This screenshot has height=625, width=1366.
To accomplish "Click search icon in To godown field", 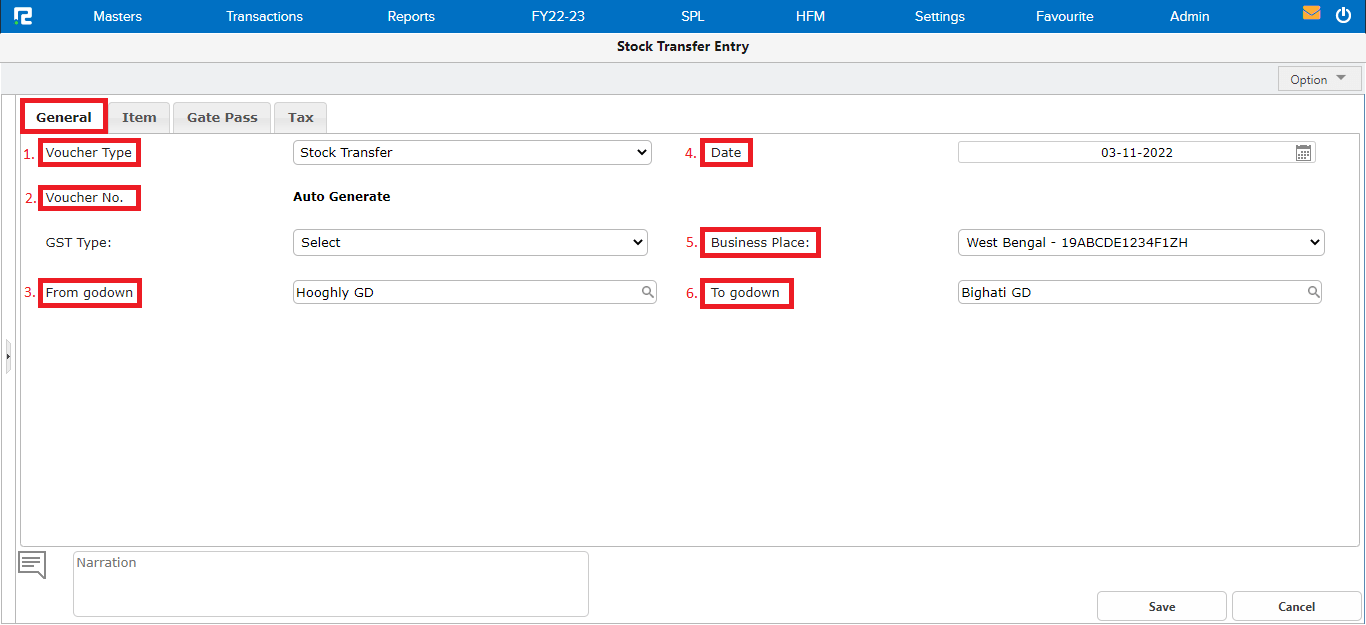I will click(1313, 292).
